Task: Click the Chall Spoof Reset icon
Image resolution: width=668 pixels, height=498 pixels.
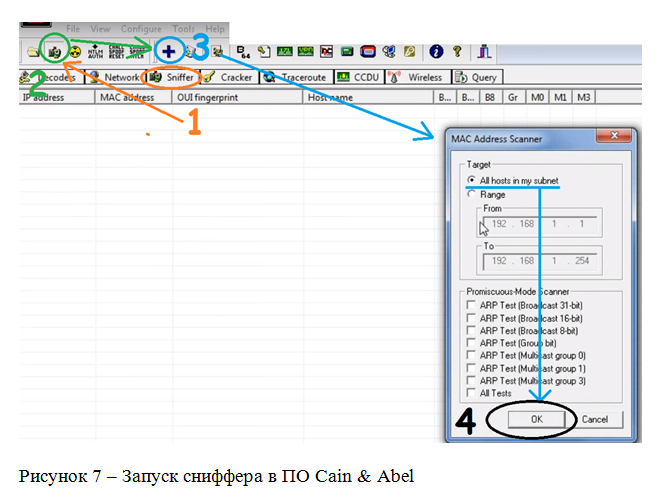Action: (116, 52)
